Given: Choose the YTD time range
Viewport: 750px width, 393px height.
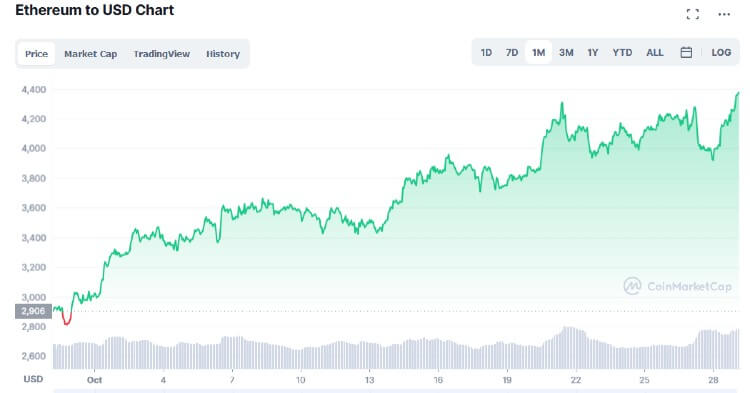Looking at the screenshot, I should [x=622, y=53].
